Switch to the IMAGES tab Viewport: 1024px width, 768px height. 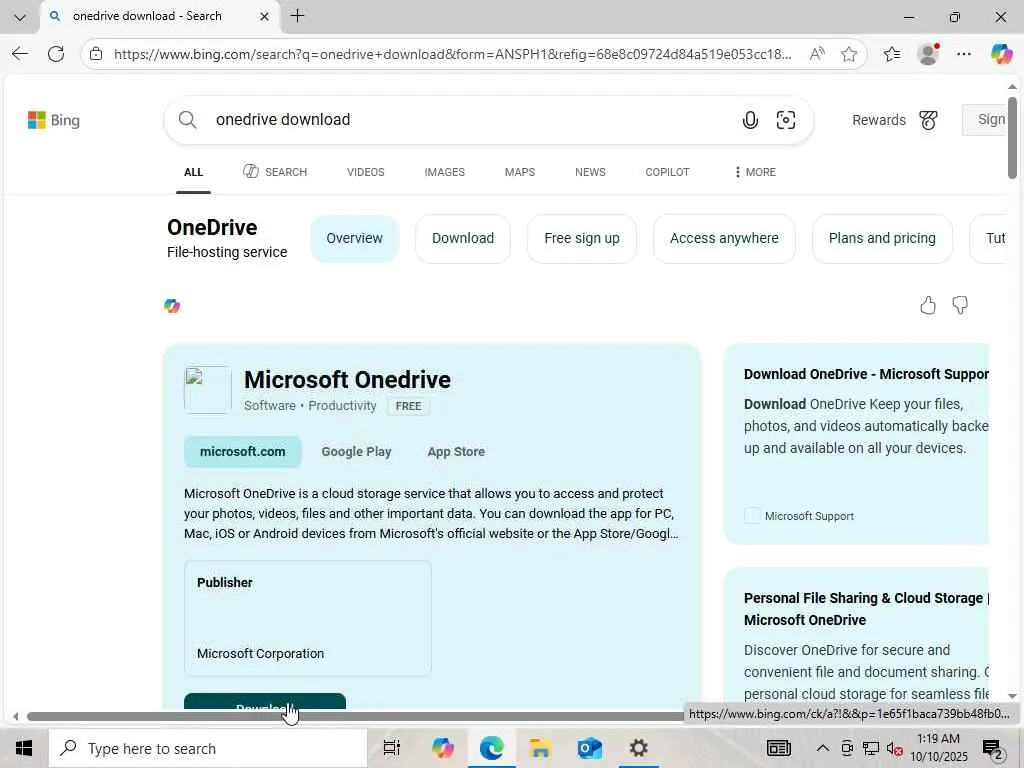pyautogui.click(x=445, y=172)
